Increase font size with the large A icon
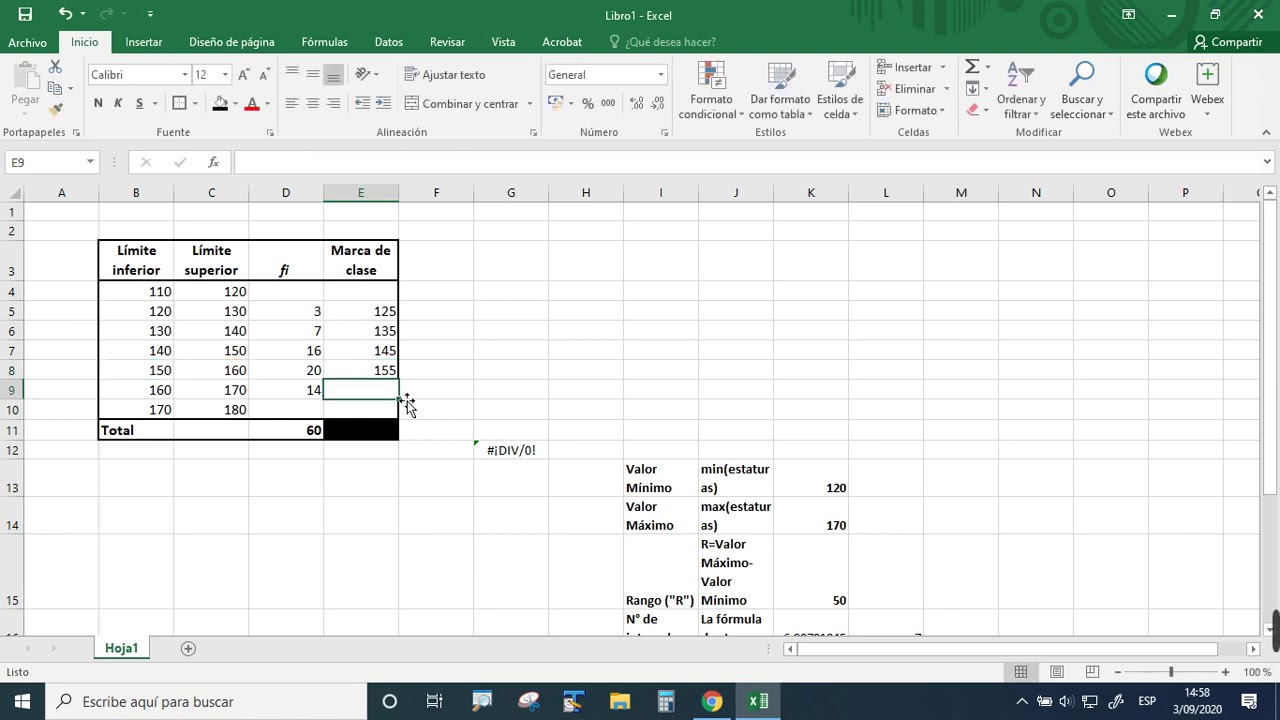This screenshot has width=1280, height=720. [243, 75]
